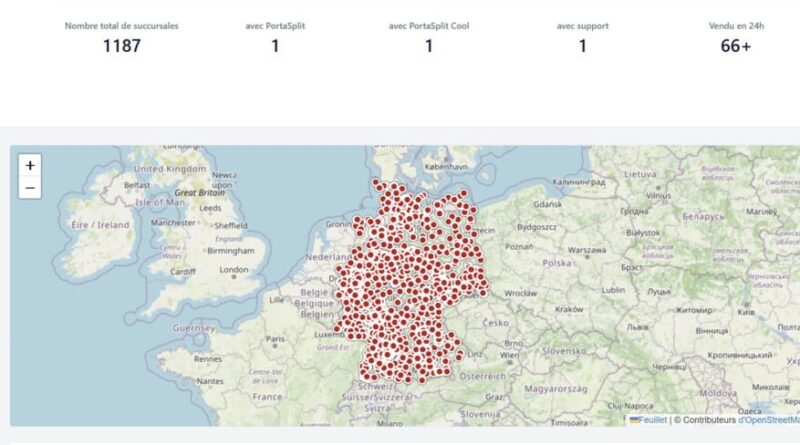Click the total succursales count 1187
The height and width of the screenshot is (445, 800).
(x=121, y=46)
